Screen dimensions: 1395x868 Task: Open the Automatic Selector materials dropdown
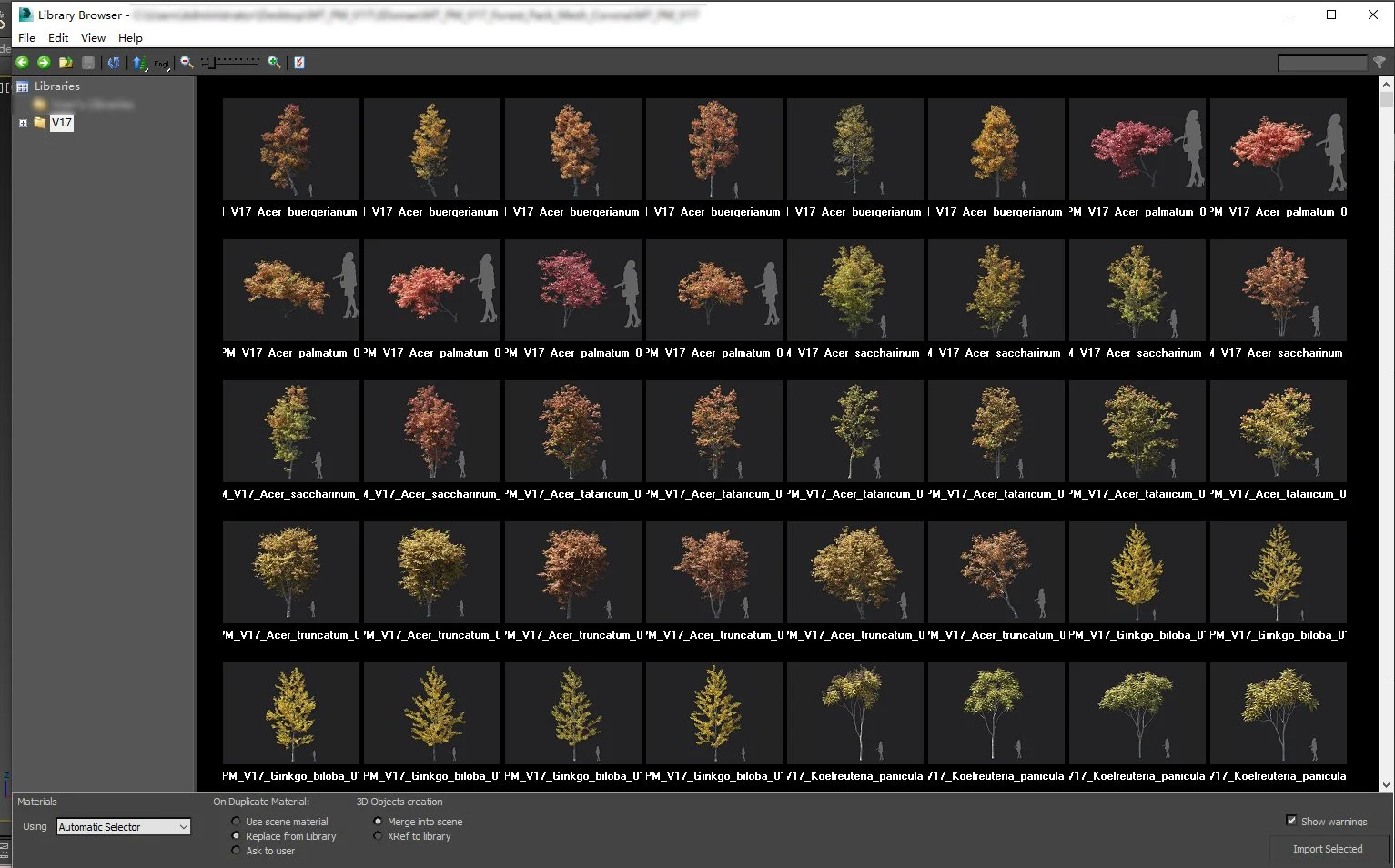[122, 826]
